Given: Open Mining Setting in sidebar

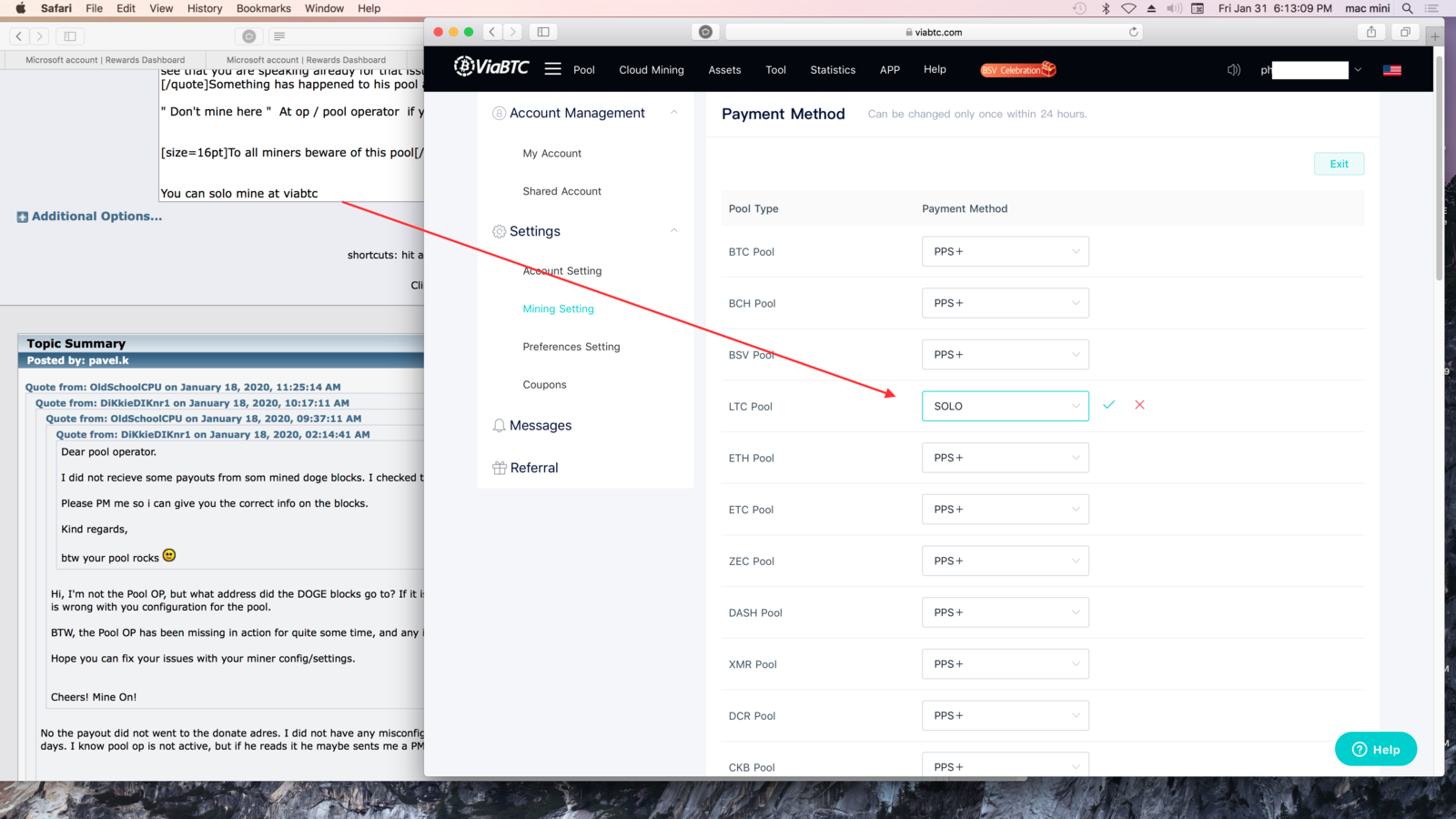Looking at the screenshot, I should [558, 309].
